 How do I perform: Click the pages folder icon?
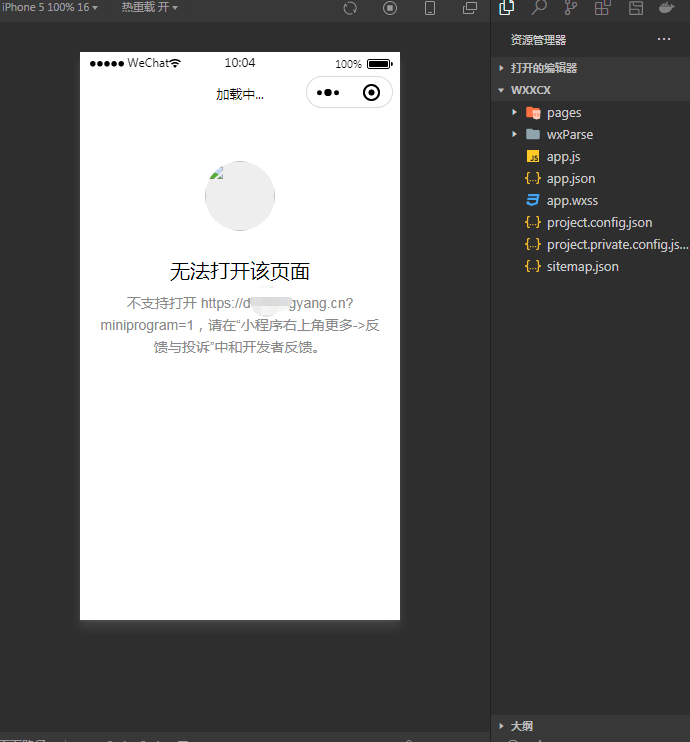[x=533, y=113]
